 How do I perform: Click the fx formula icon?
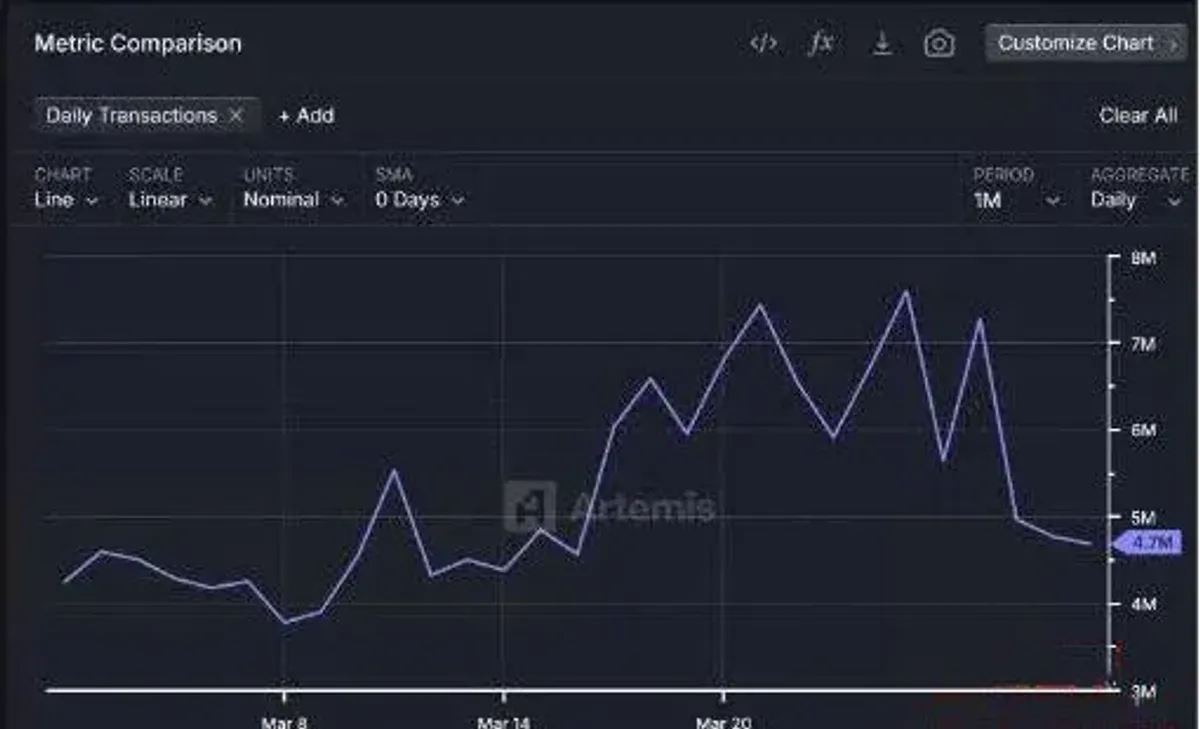(x=821, y=43)
